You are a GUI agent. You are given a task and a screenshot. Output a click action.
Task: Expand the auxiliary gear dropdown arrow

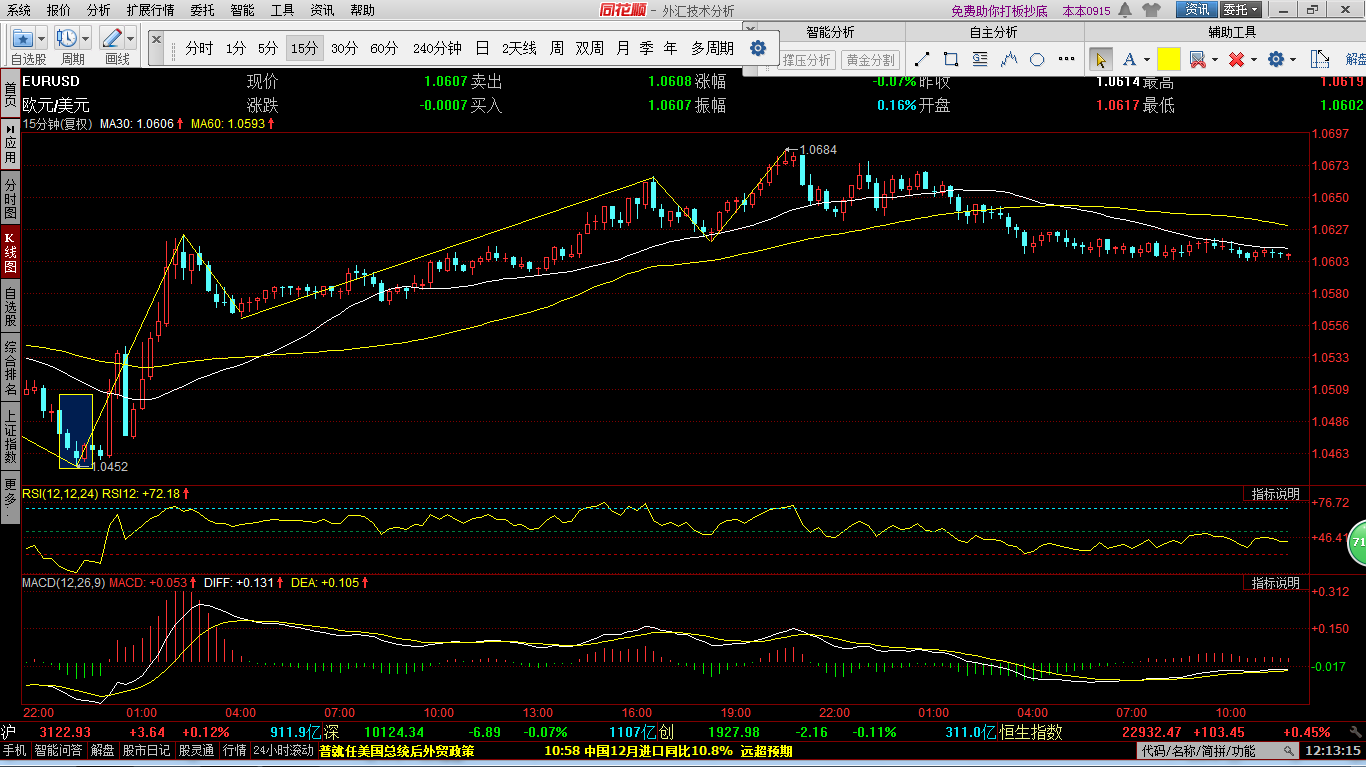click(x=1292, y=60)
